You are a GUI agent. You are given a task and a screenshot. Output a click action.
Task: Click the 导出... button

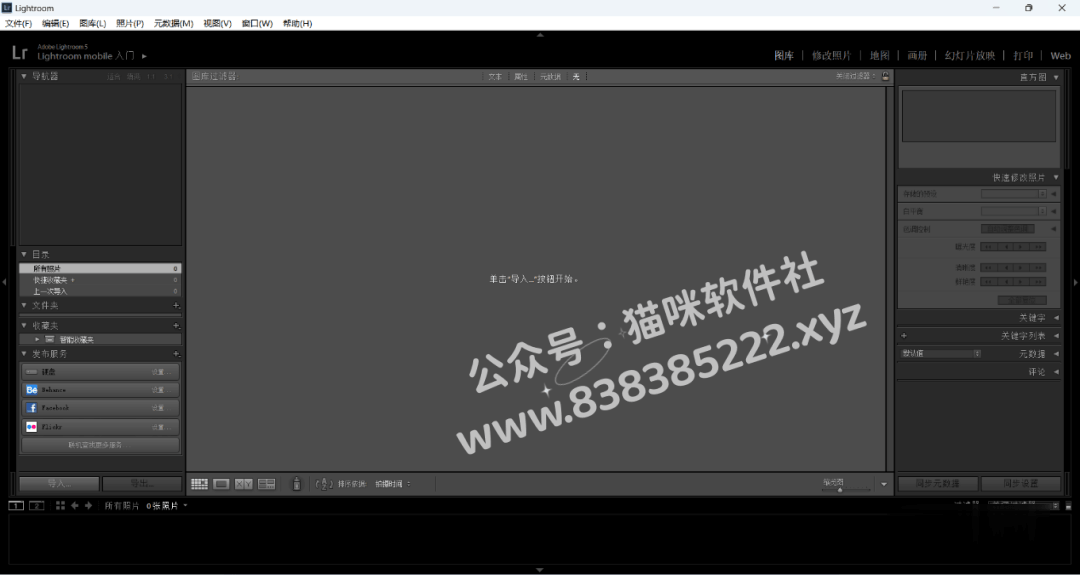pos(142,483)
